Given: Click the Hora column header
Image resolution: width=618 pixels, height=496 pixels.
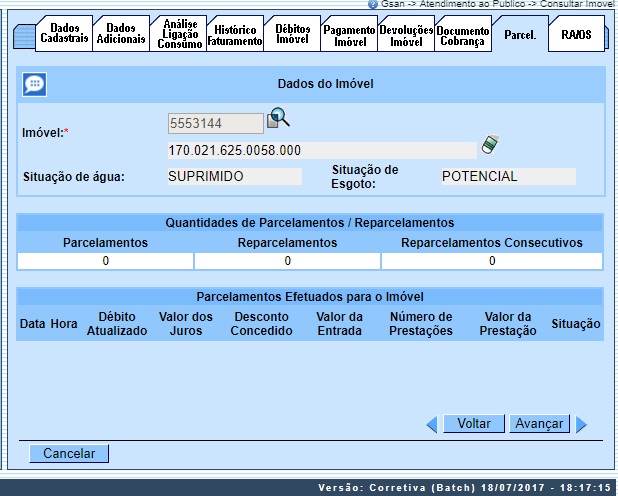Looking at the screenshot, I should (64, 324).
